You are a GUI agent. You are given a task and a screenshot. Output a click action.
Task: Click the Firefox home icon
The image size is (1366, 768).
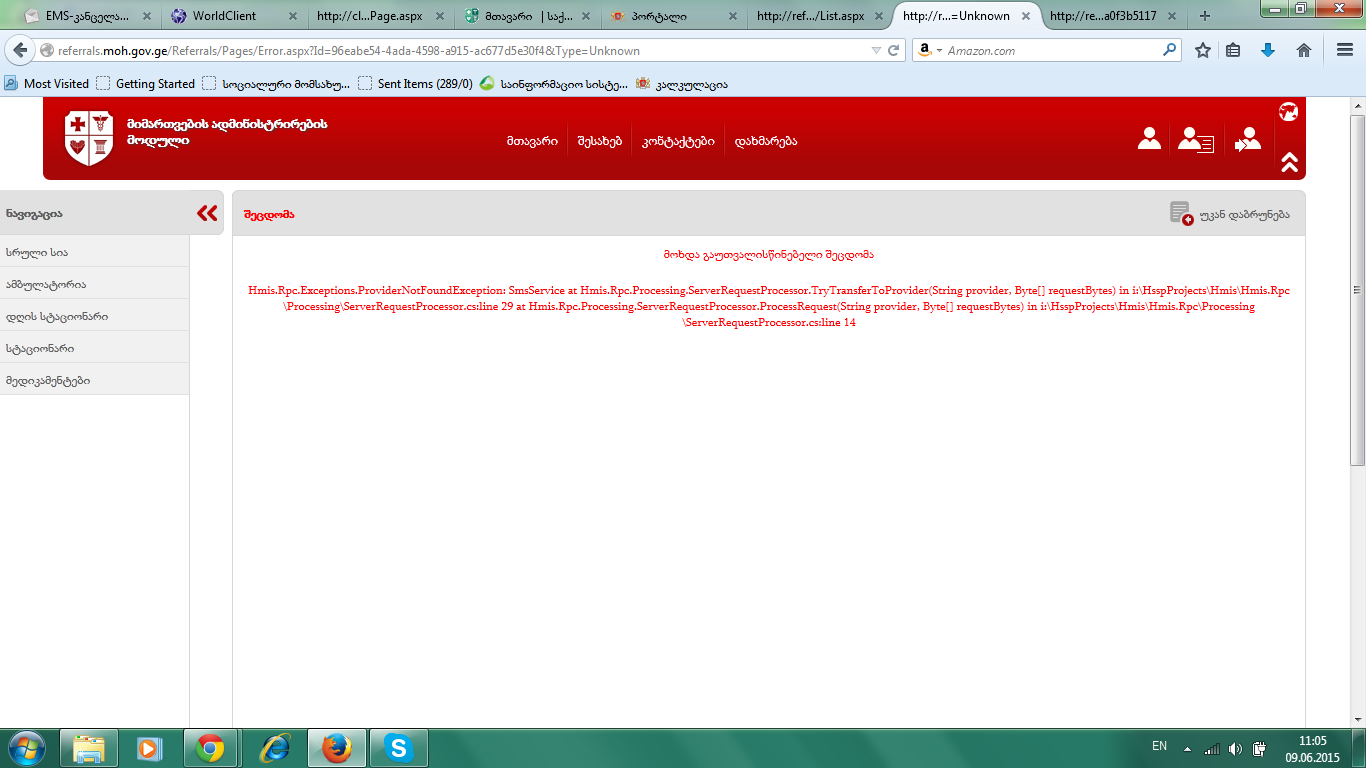pos(1303,50)
